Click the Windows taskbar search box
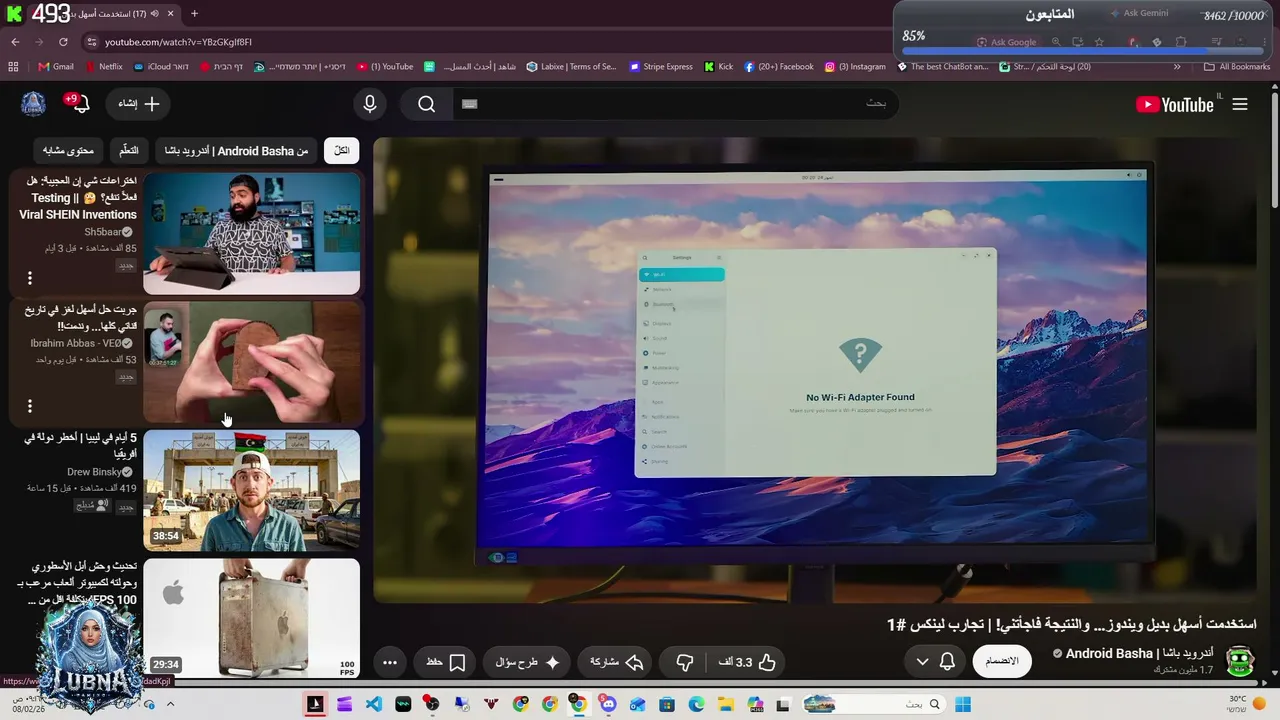1280x720 pixels. (873, 705)
